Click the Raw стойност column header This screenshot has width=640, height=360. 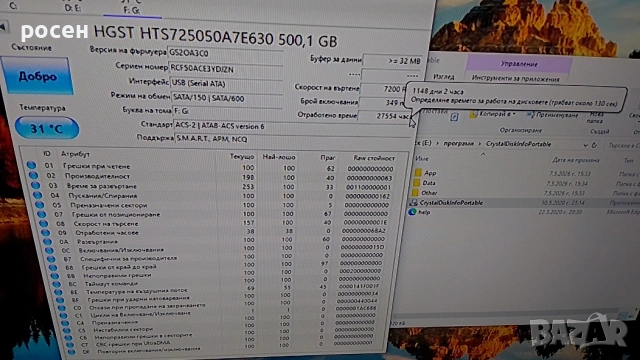(x=374, y=158)
